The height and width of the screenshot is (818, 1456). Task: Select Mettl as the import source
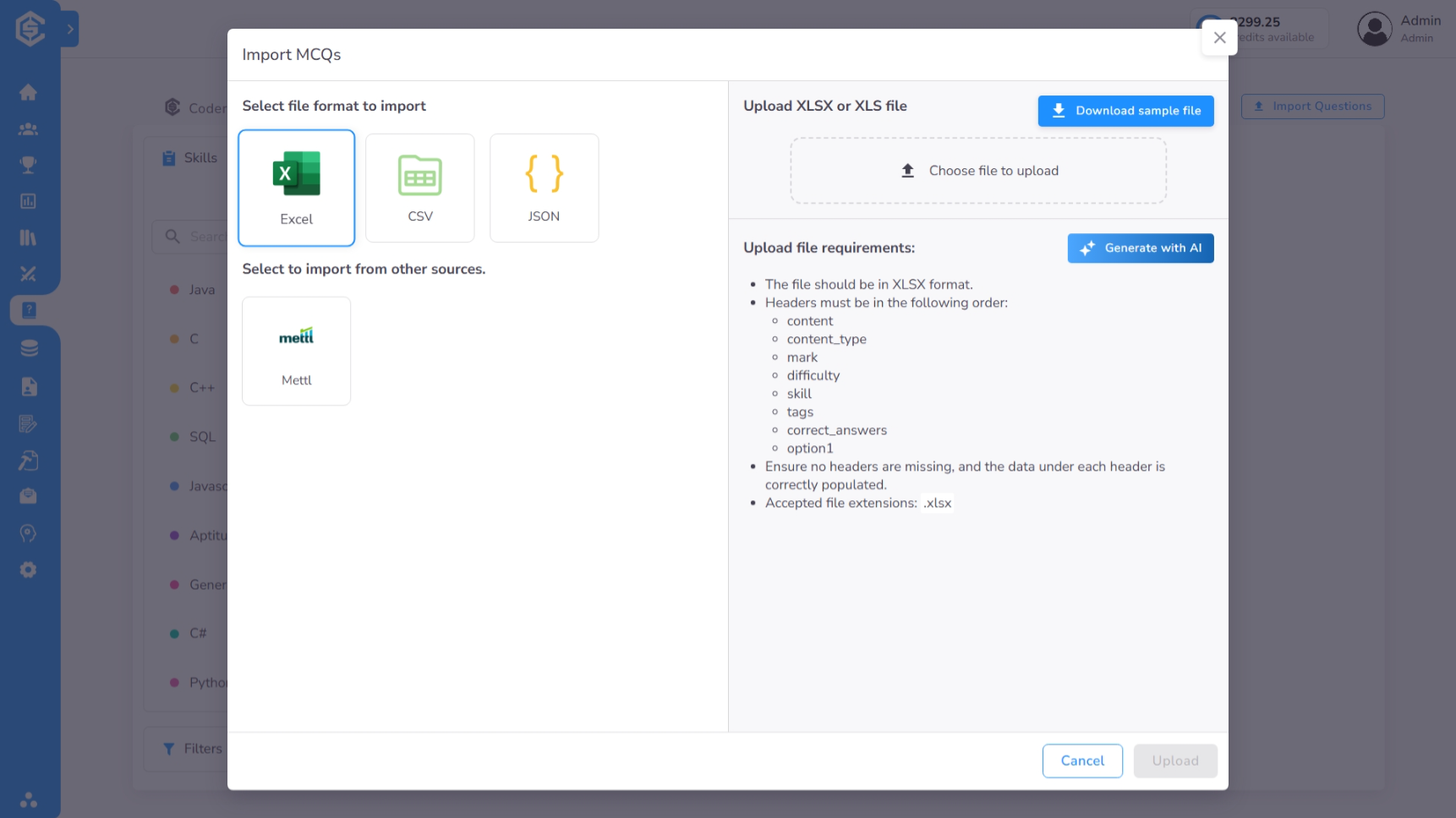296,351
